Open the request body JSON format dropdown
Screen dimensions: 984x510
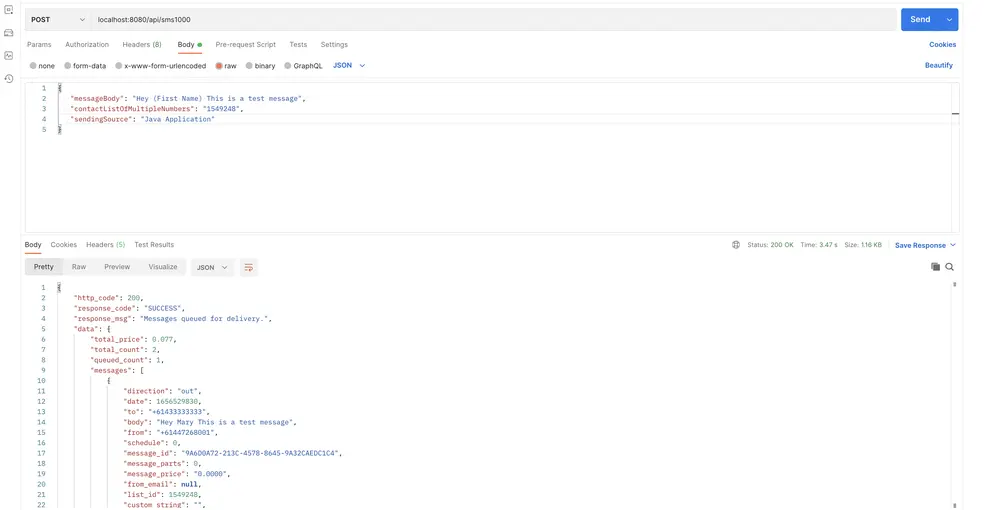coord(349,65)
